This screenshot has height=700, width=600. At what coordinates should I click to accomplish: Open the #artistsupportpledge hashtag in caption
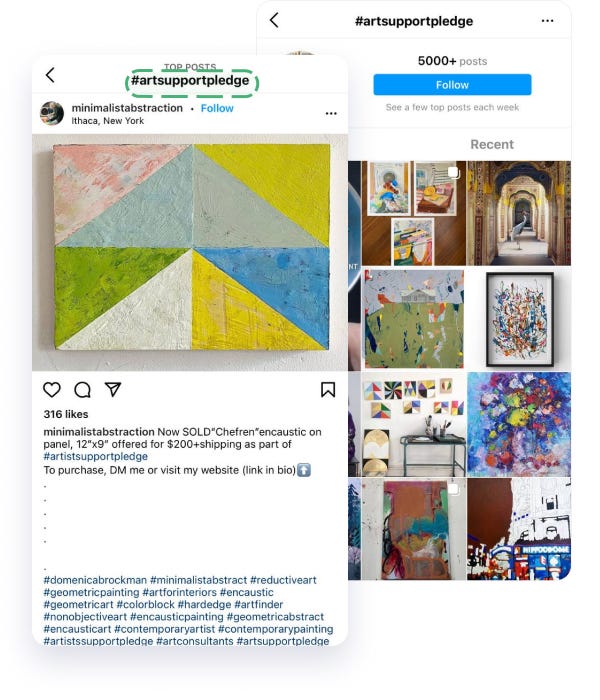(x=96, y=457)
